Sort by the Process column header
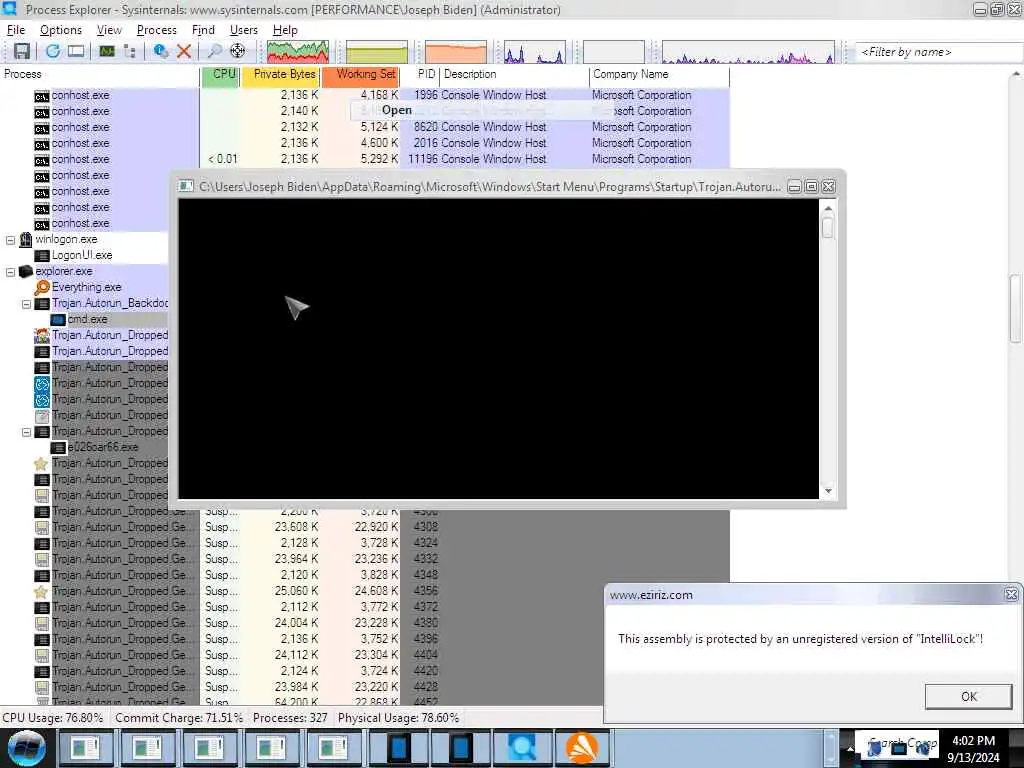 tap(100, 74)
